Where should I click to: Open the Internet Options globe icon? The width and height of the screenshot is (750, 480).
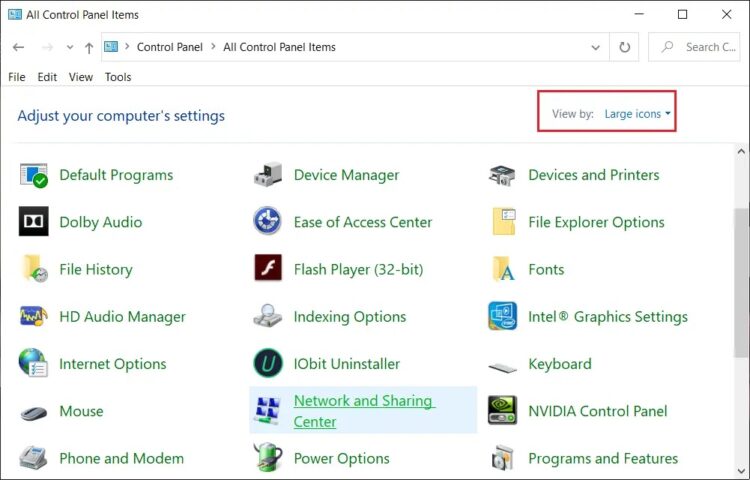coord(33,363)
